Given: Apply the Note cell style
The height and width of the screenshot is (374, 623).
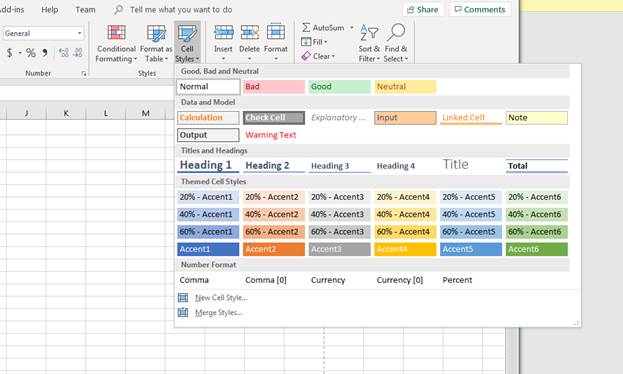Looking at the screenshot, I should [536, 118].
